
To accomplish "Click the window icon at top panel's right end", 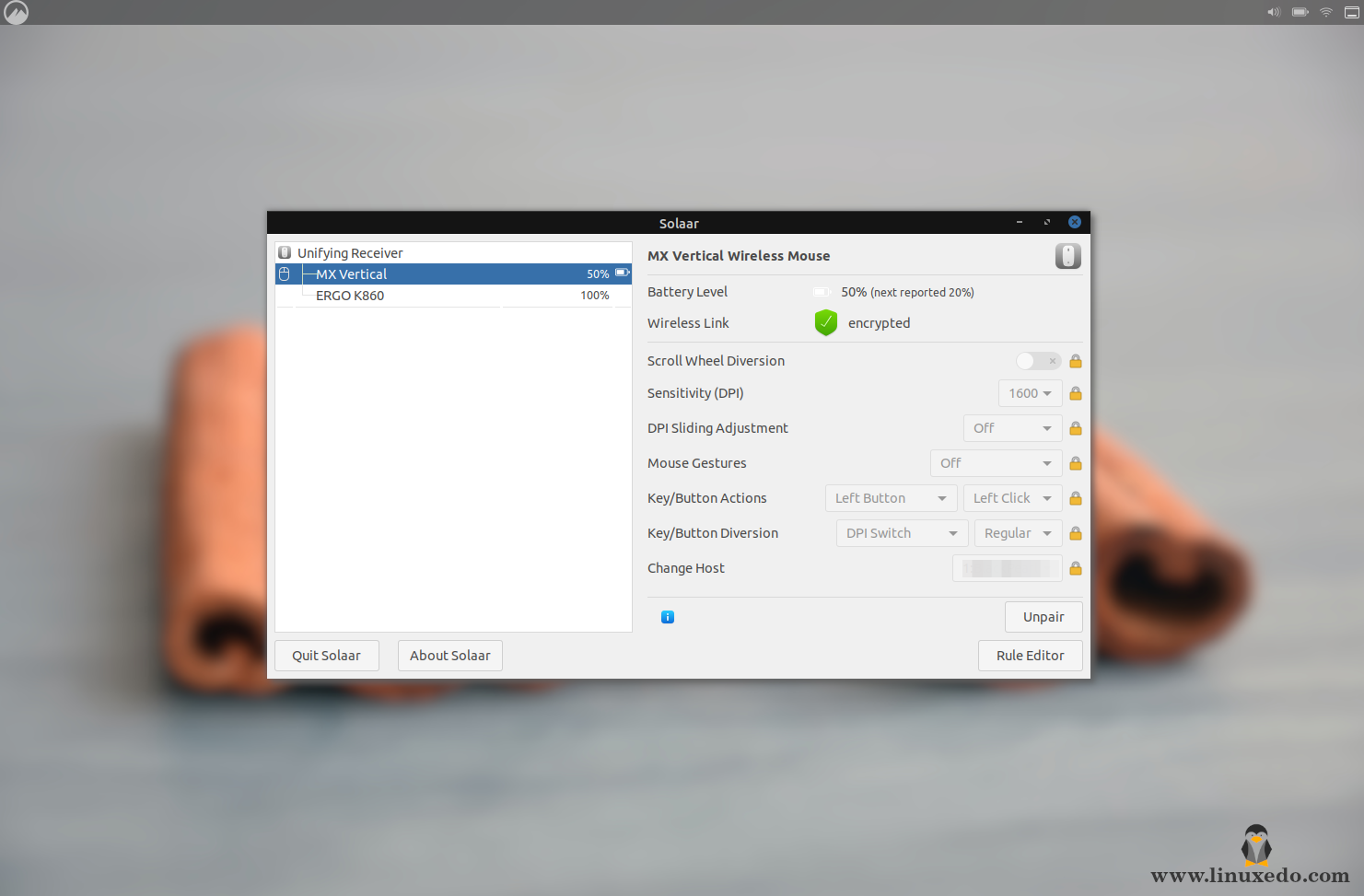I will [1352, 12].
